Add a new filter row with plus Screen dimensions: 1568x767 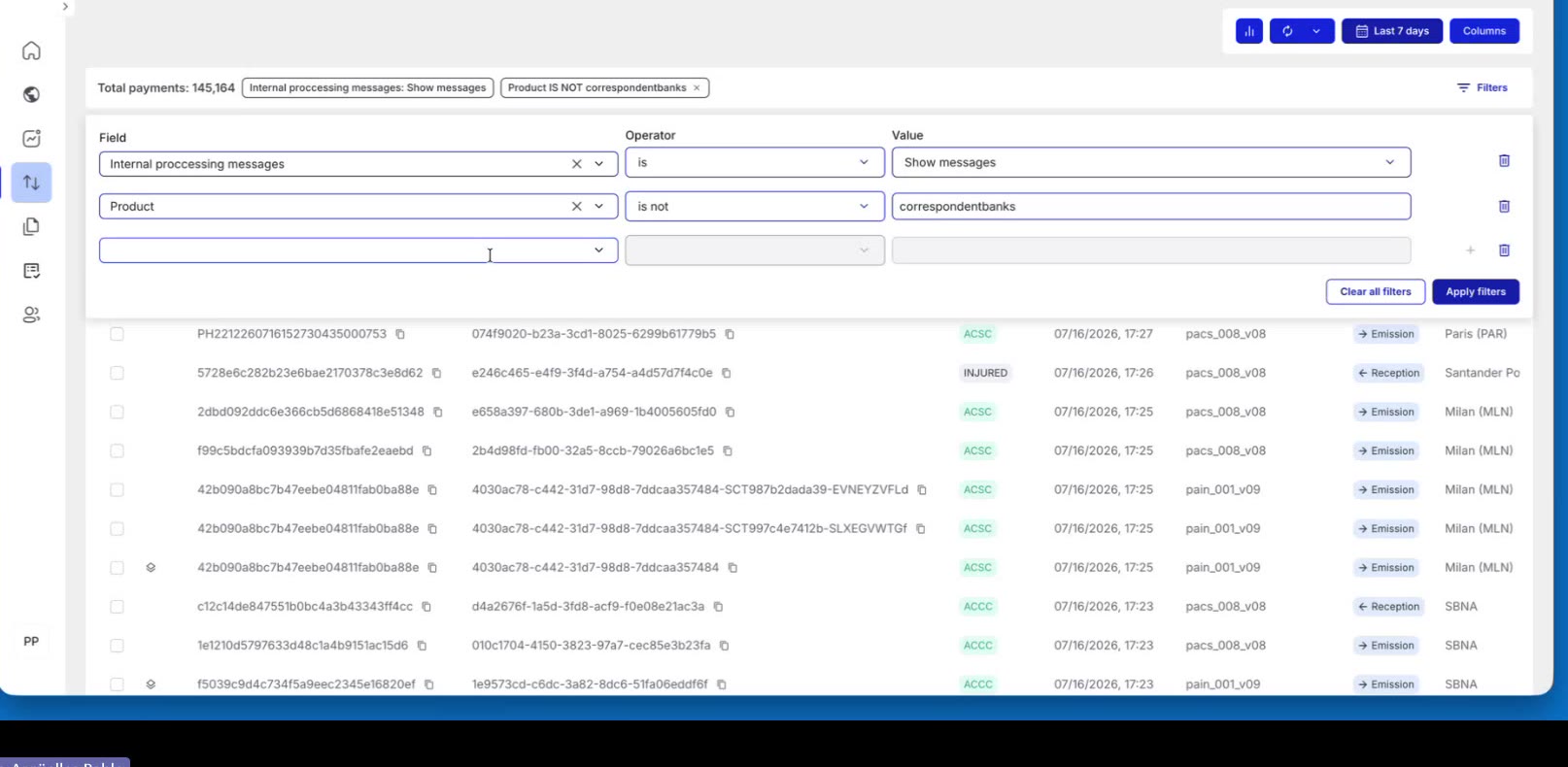coord(1471,250)
